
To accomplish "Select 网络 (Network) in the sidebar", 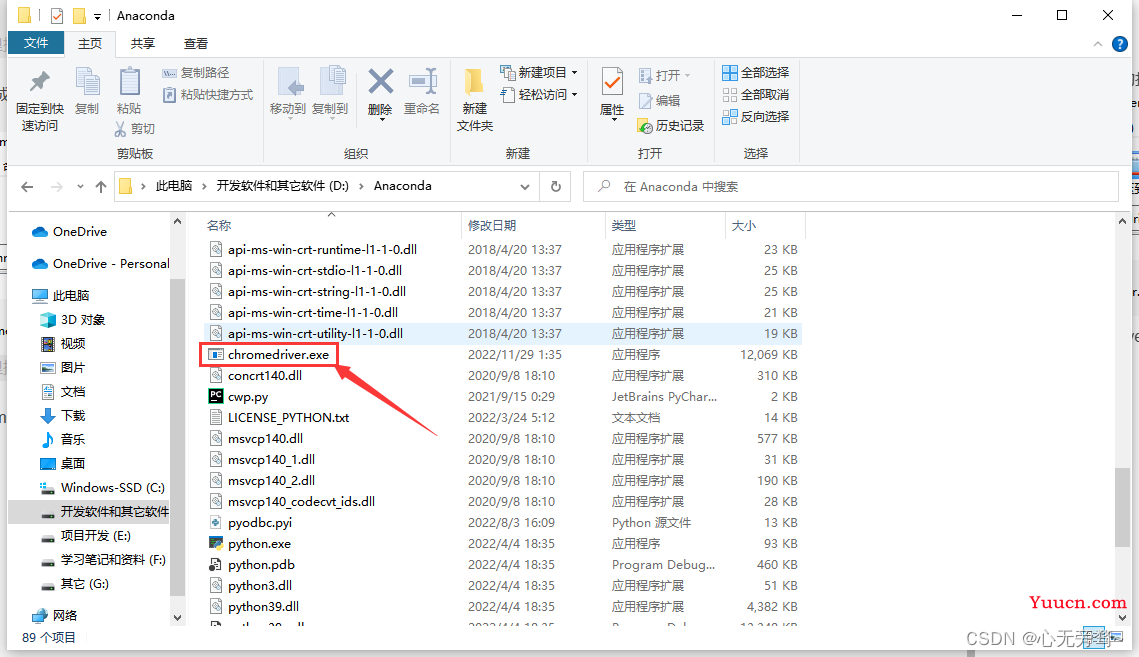I will pos(54,616).
